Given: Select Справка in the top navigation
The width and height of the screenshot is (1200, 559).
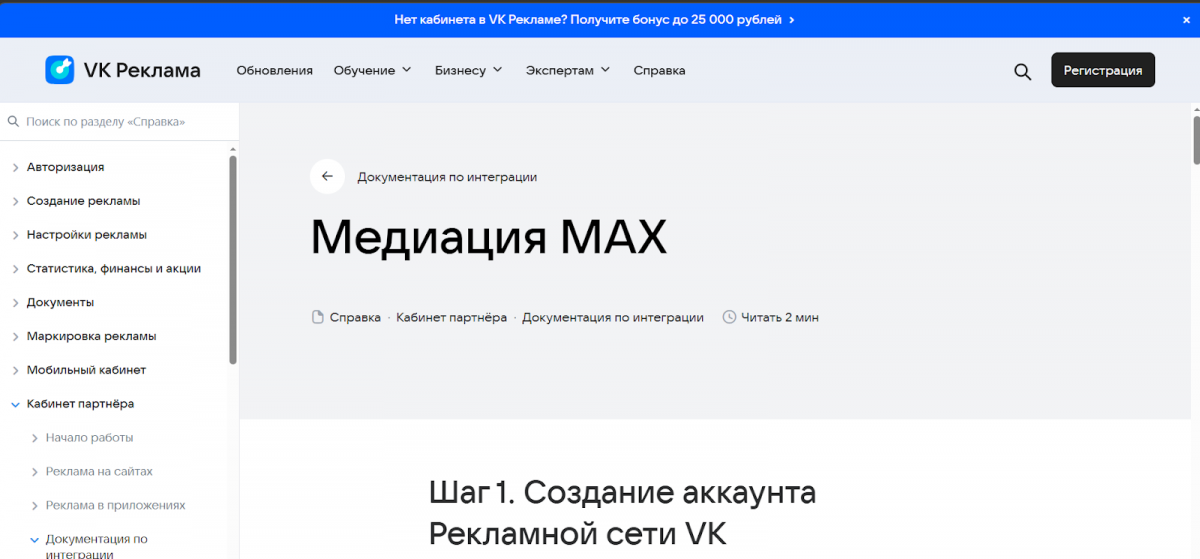Looking at the screenshot, I should click(x=659, y=71).
